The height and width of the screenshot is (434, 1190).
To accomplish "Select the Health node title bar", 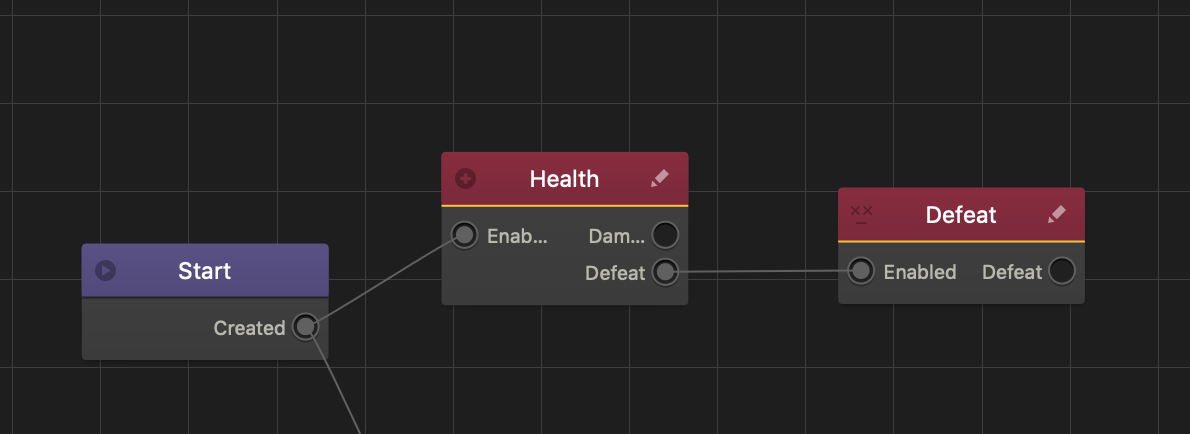I will (x=564, y=179).
